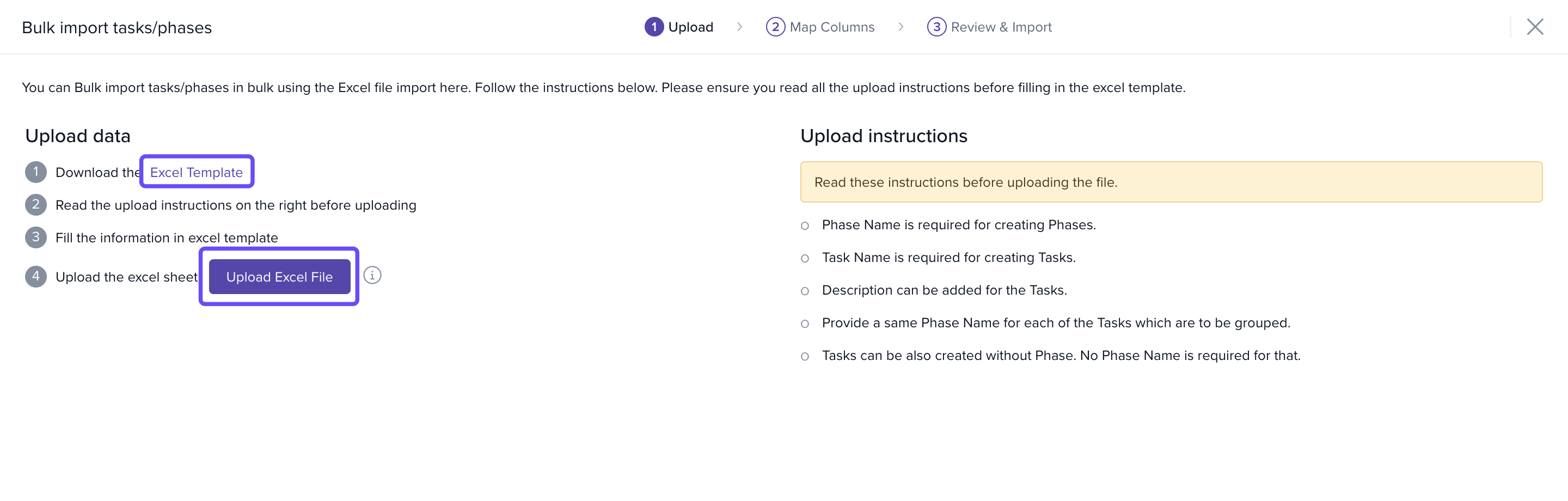Go to the Review & Import step
Image resolution: width=1568 pixels, height=501 pixels.
click(1001, 27)
